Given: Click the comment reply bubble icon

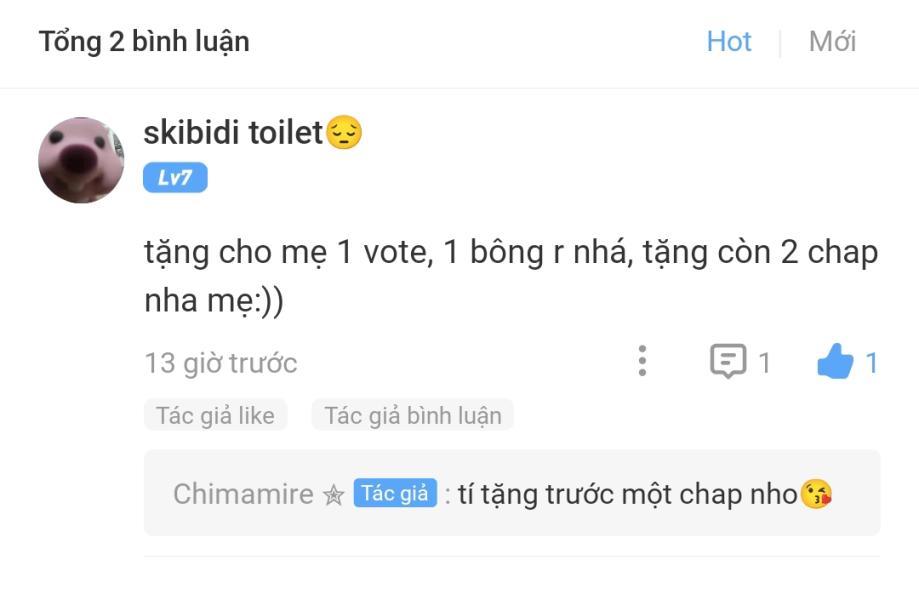Looking at the screenshot, I should (x=727, y=361).
